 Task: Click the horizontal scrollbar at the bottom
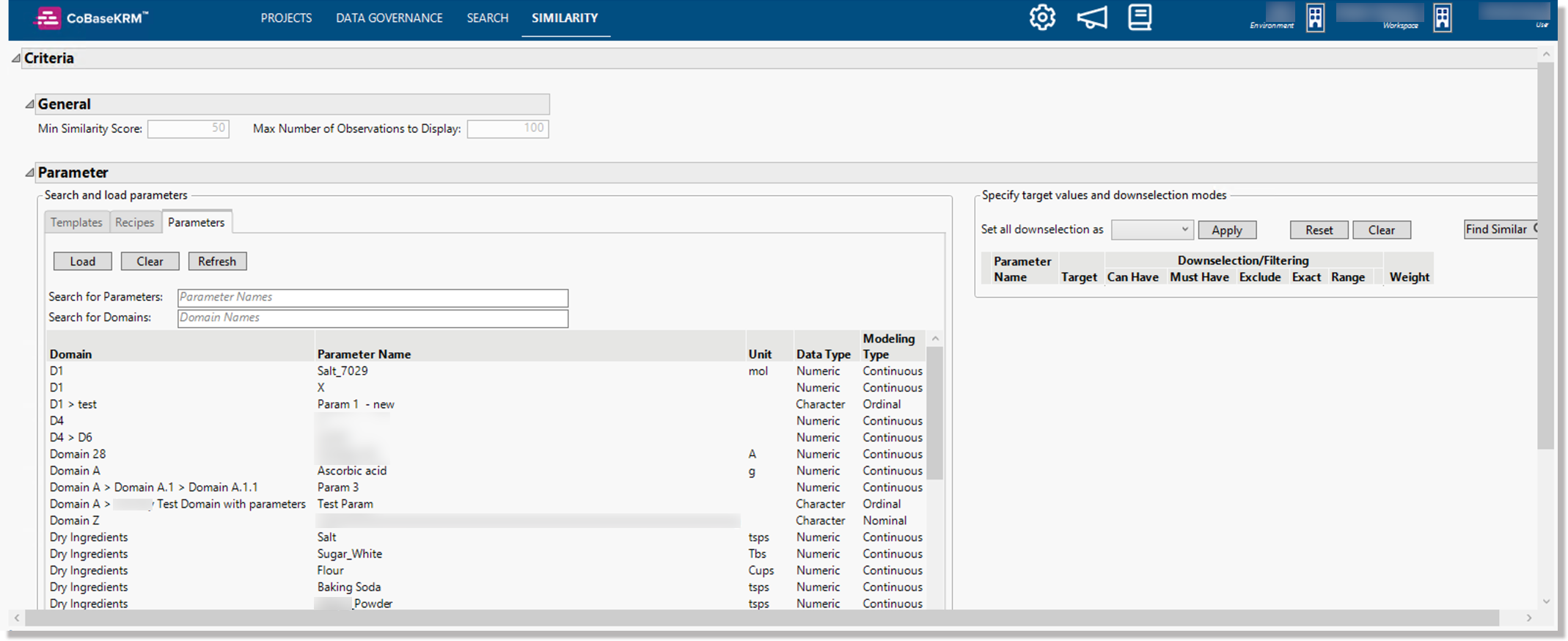point(761,618)
